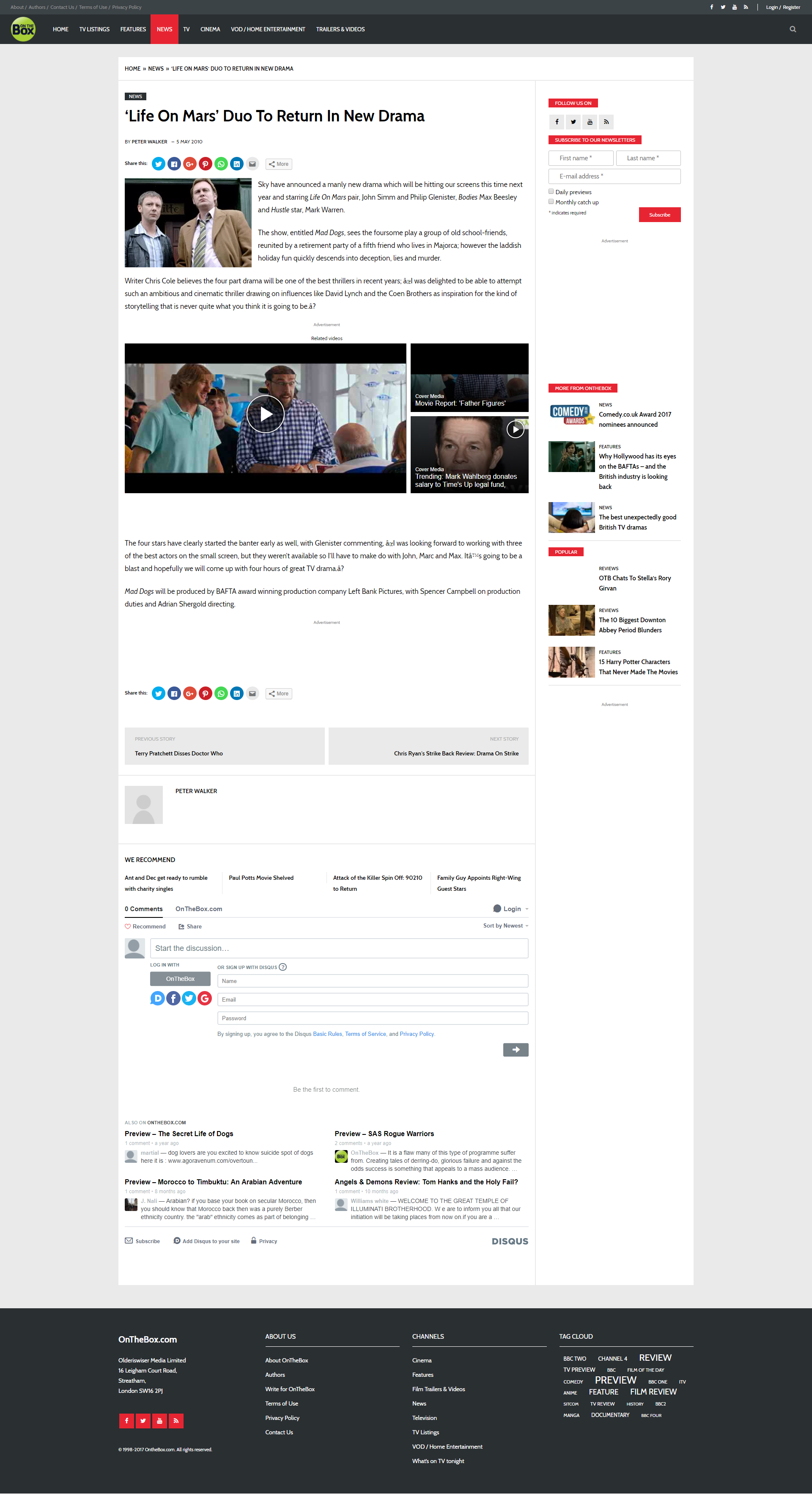Screen dimensions: 812x1502
Task: Log in to Disqus with Google icon
Action: click(205, 998)
